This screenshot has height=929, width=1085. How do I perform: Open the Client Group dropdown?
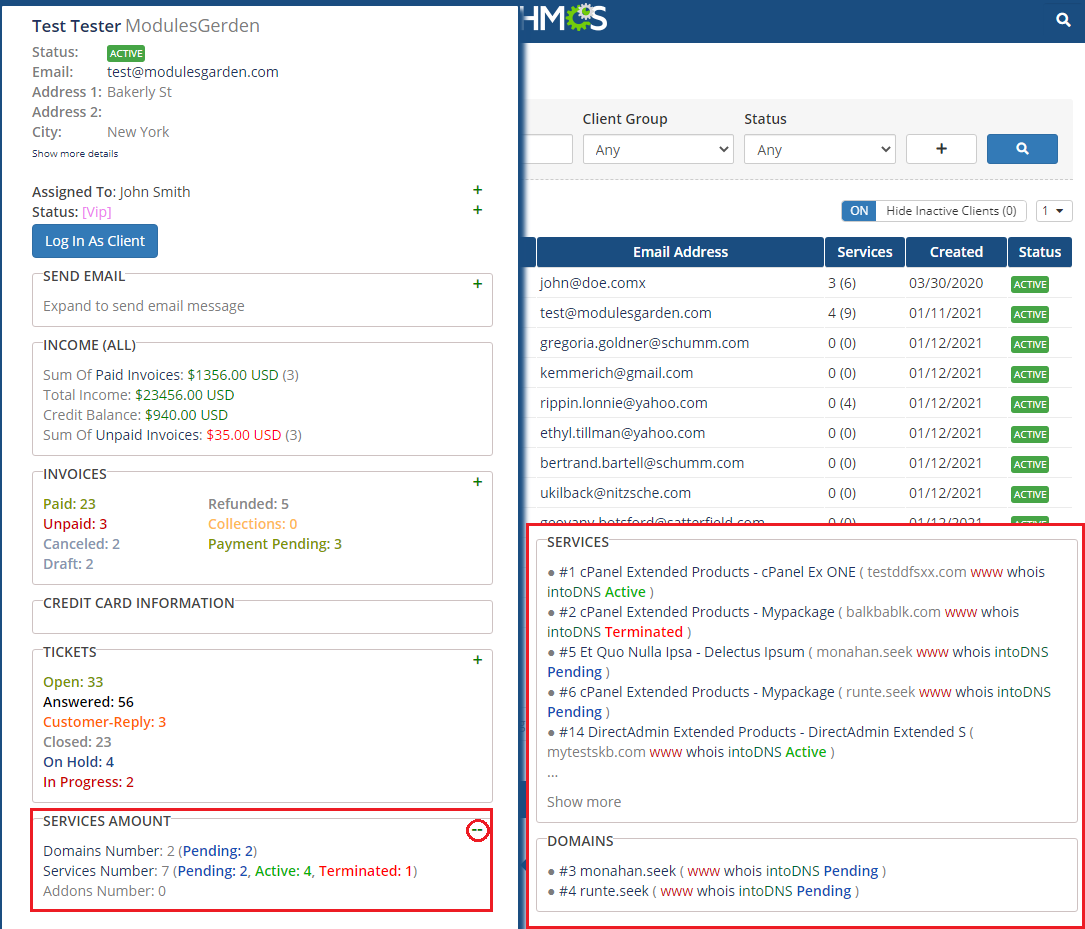coord(658,149)
